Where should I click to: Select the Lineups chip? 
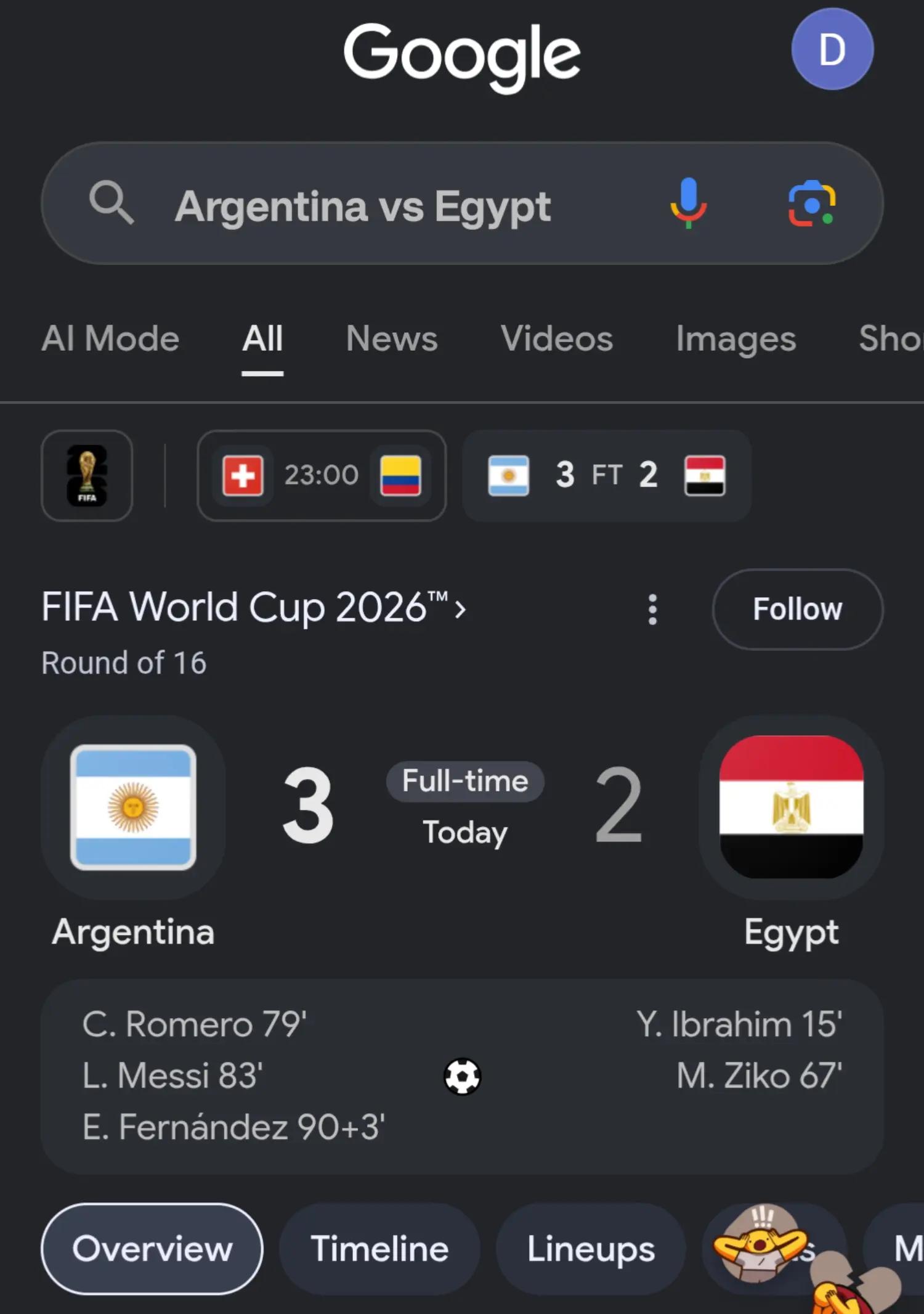591,1249
